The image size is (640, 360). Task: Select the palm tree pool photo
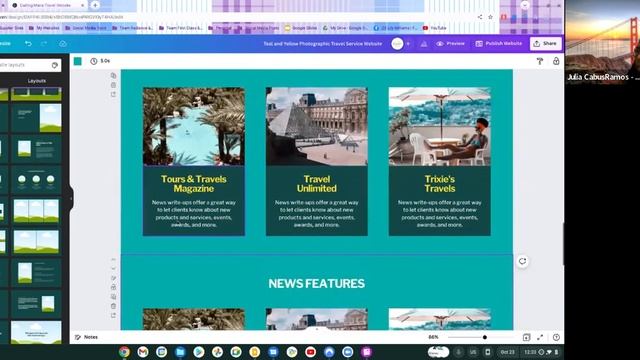coord(194,126)
